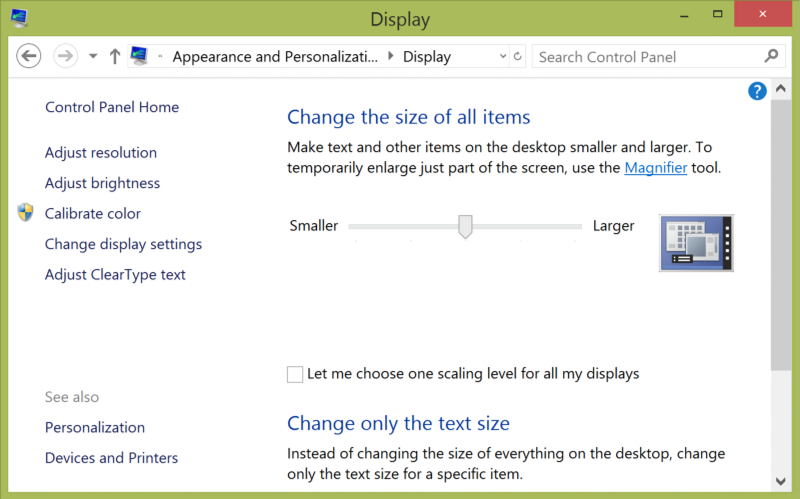800x499 pixels.
Task: Enable 'Let me choose one scaling level' checkbox
Action: (x=295, y=374)
